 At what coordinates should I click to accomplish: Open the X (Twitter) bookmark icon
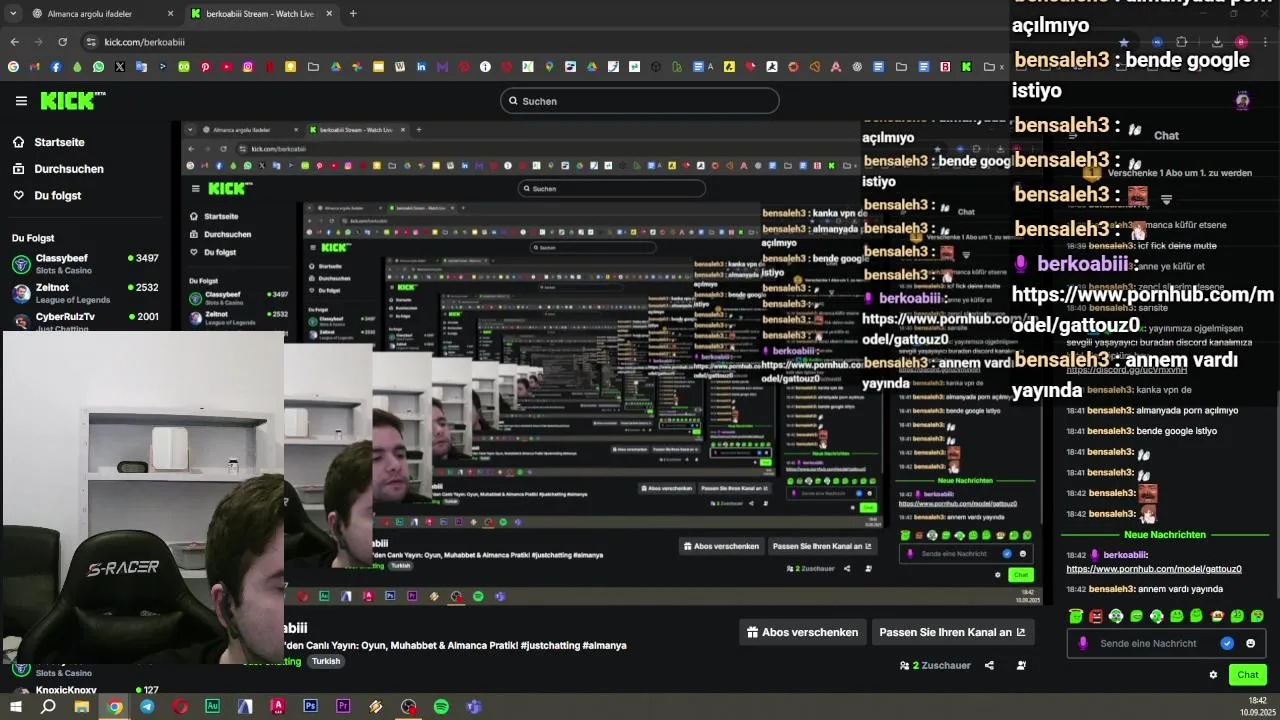click(120, 67)
